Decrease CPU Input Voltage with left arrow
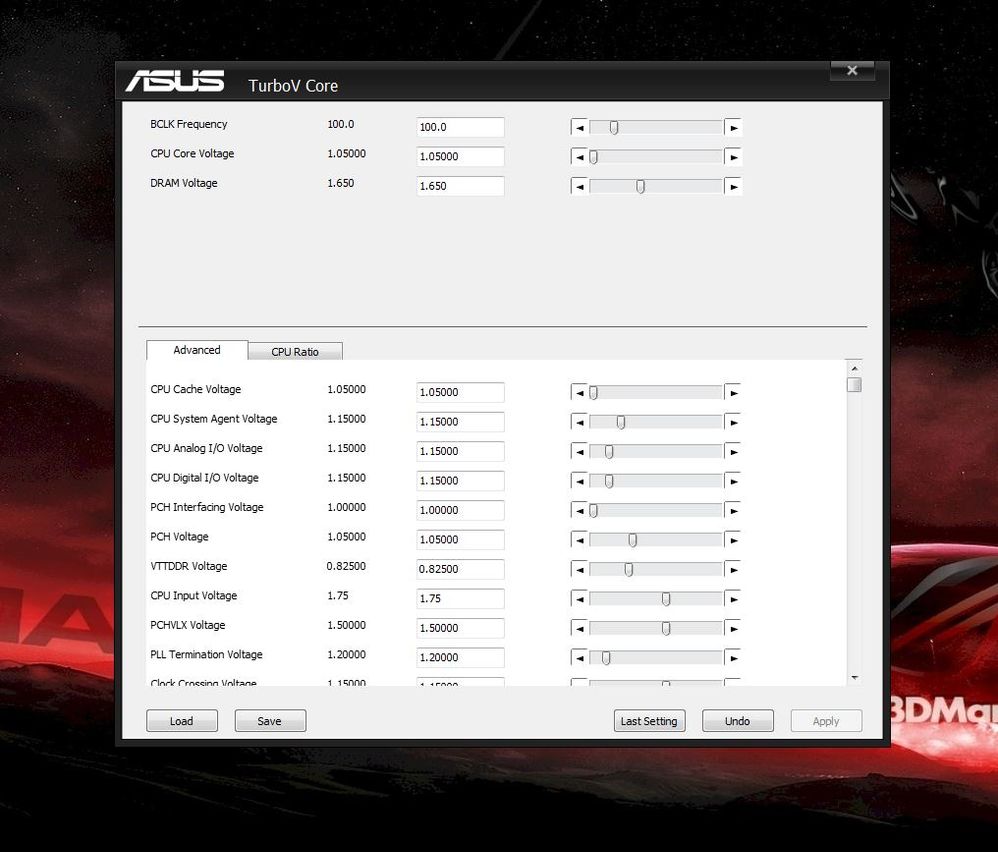Screen dimensions: 998x852 (579, 599)
